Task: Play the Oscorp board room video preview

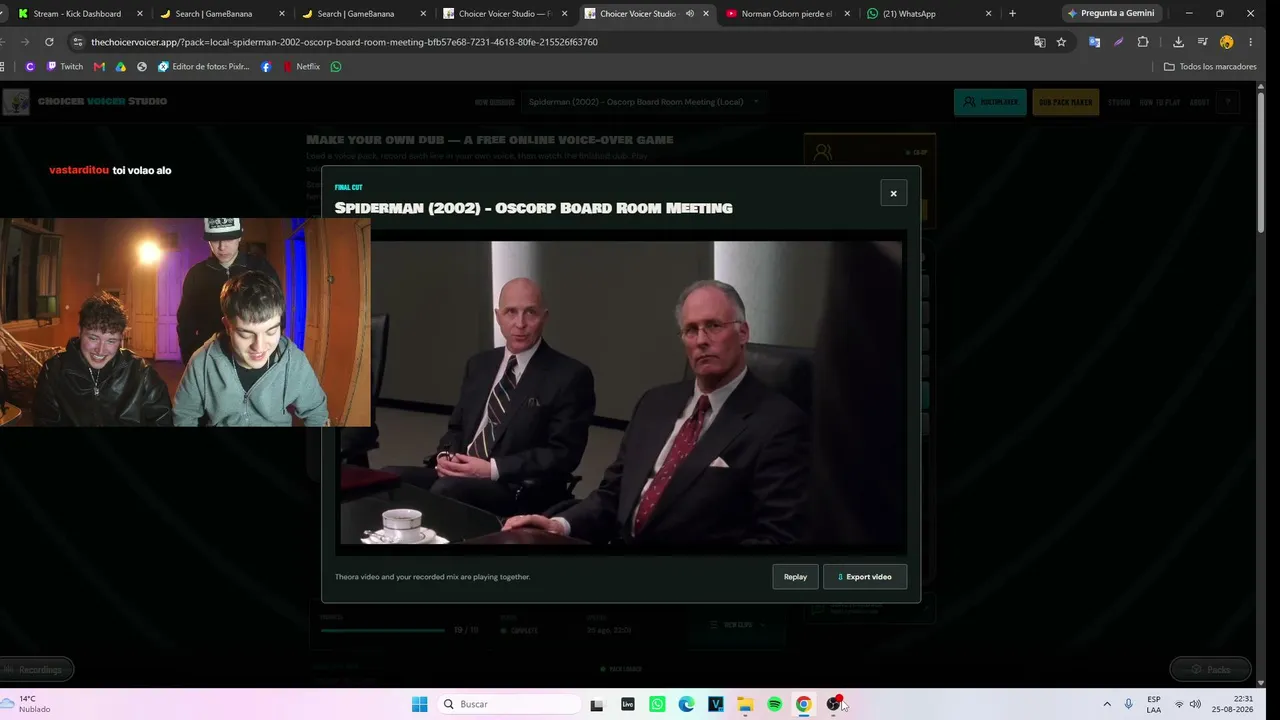Action: 621,393
